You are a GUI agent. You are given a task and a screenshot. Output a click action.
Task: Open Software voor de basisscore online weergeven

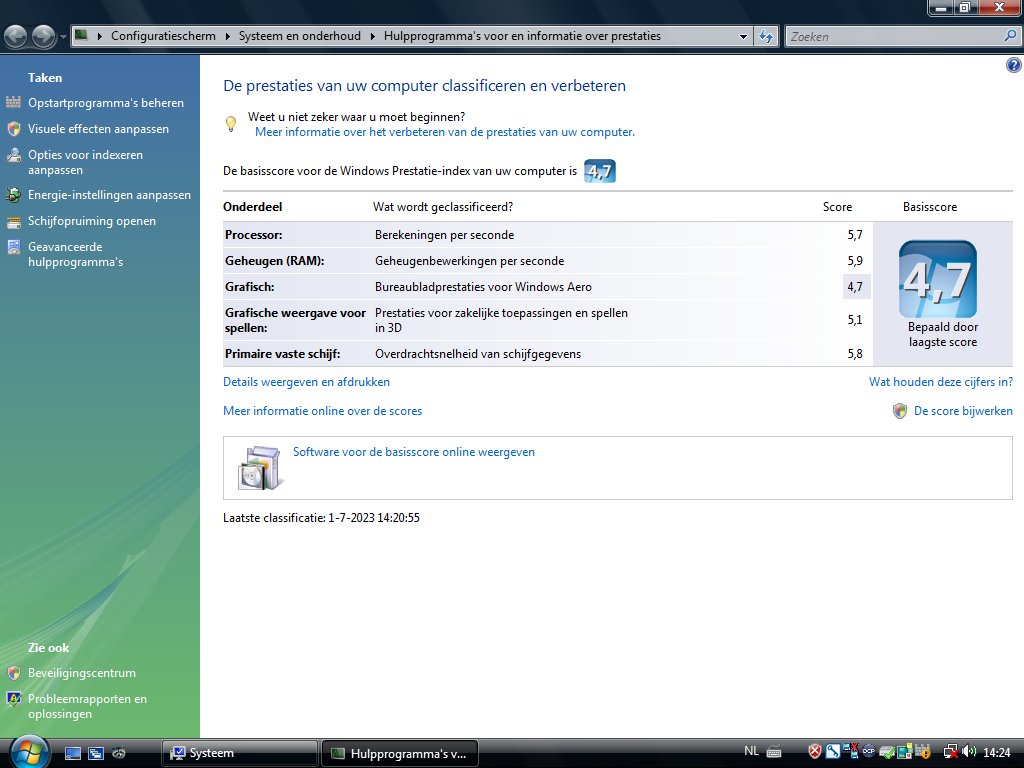pos(414,452)
